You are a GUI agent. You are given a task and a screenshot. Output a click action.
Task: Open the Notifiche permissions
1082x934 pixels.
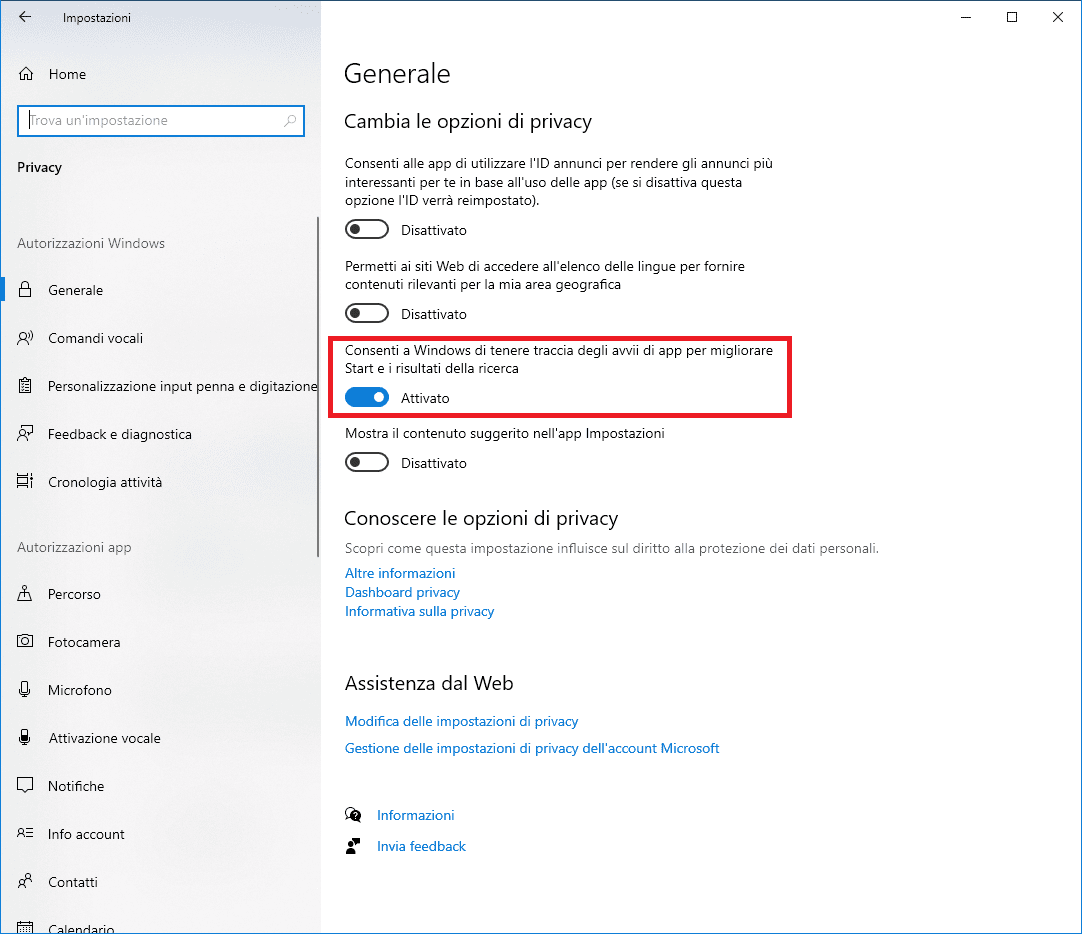tap(76, 786)
